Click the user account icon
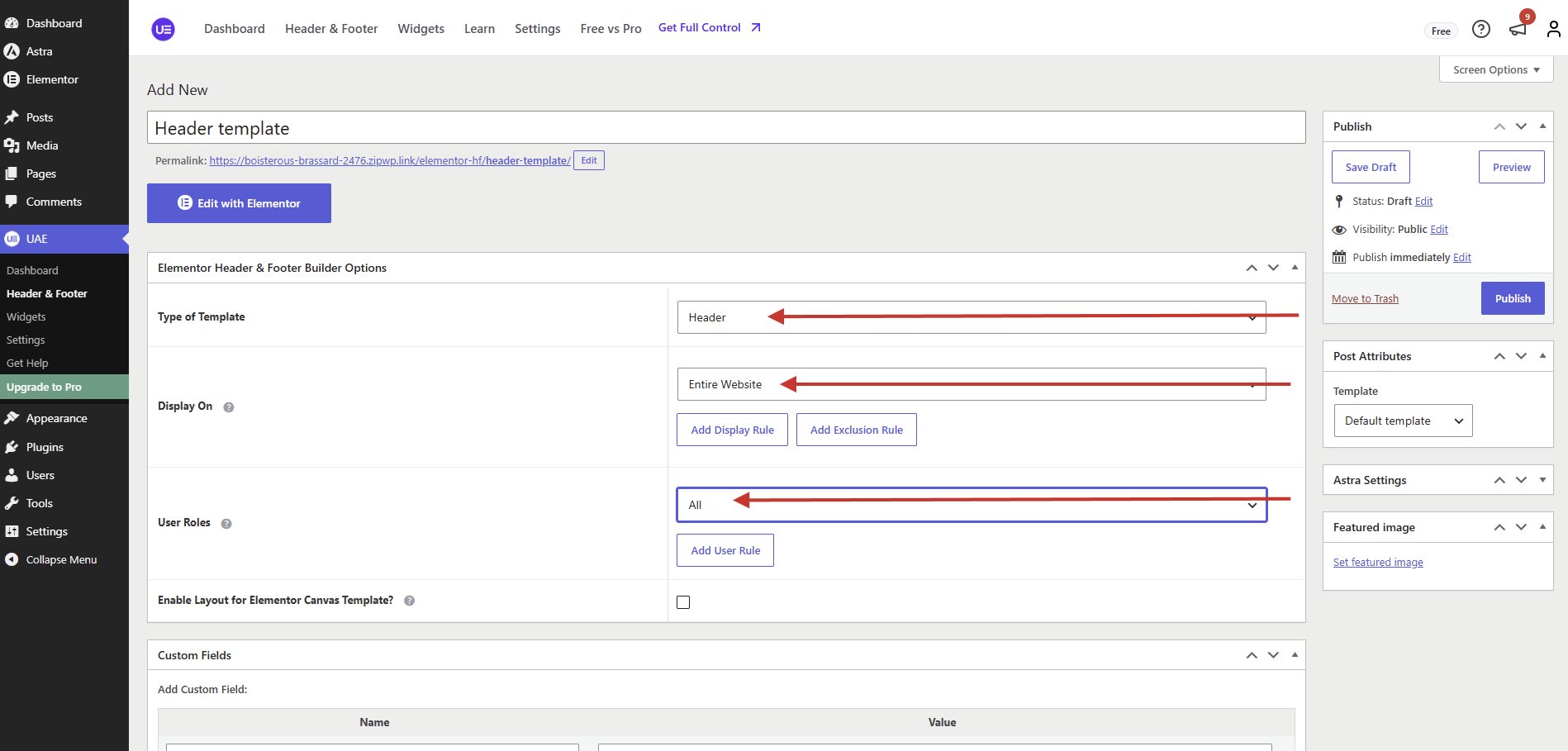The height and width of the screenshot is (751, 1568). point(1554,30)
